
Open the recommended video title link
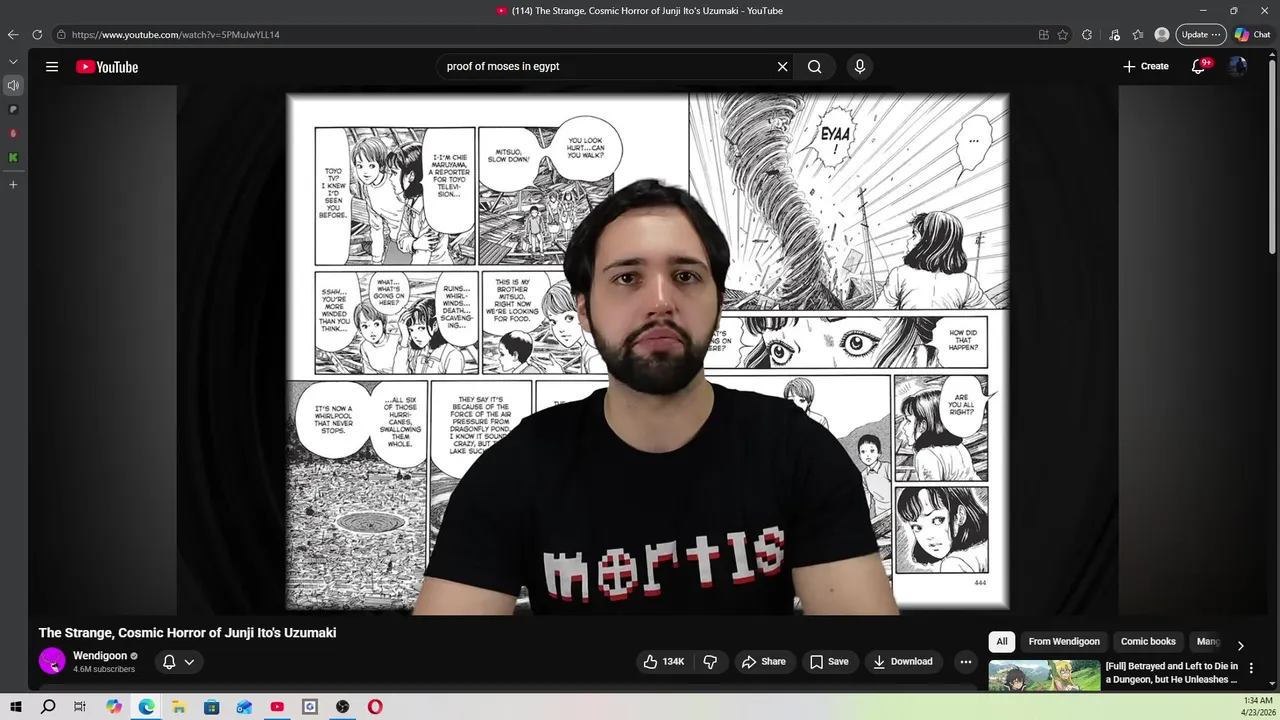tap(1172, 673)
